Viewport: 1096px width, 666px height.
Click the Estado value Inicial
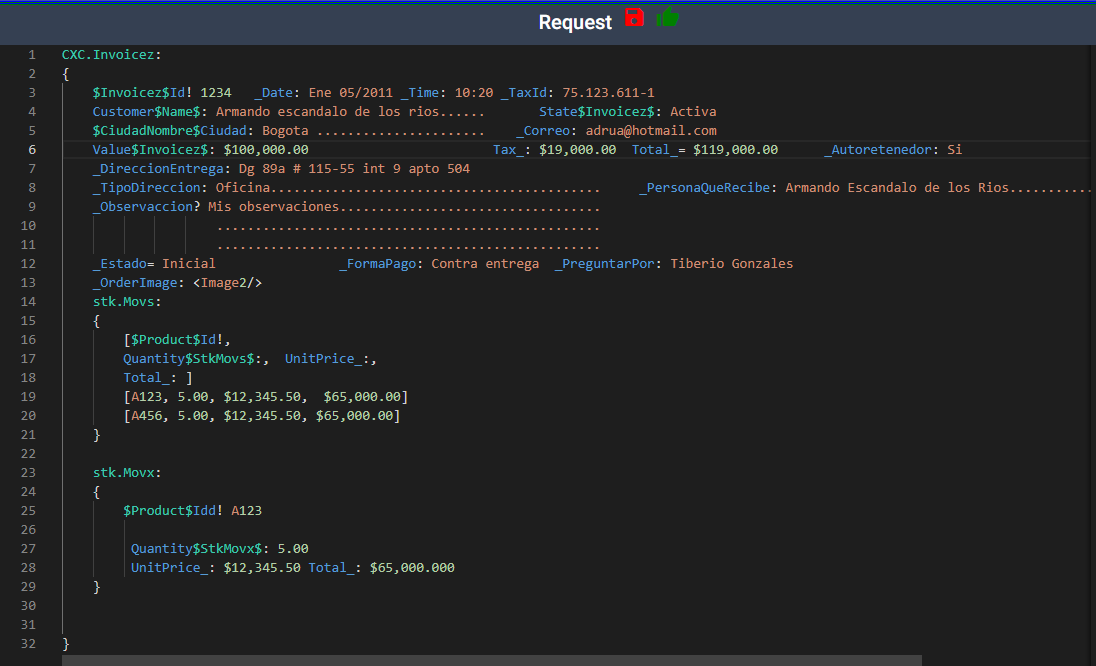(x=189, y=263)
